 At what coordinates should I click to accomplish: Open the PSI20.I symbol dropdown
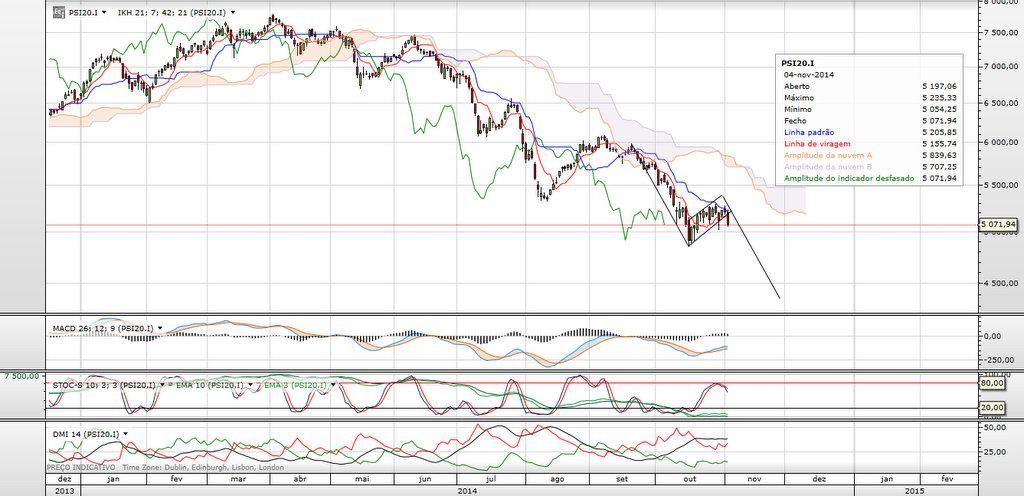tap(104, 12)
